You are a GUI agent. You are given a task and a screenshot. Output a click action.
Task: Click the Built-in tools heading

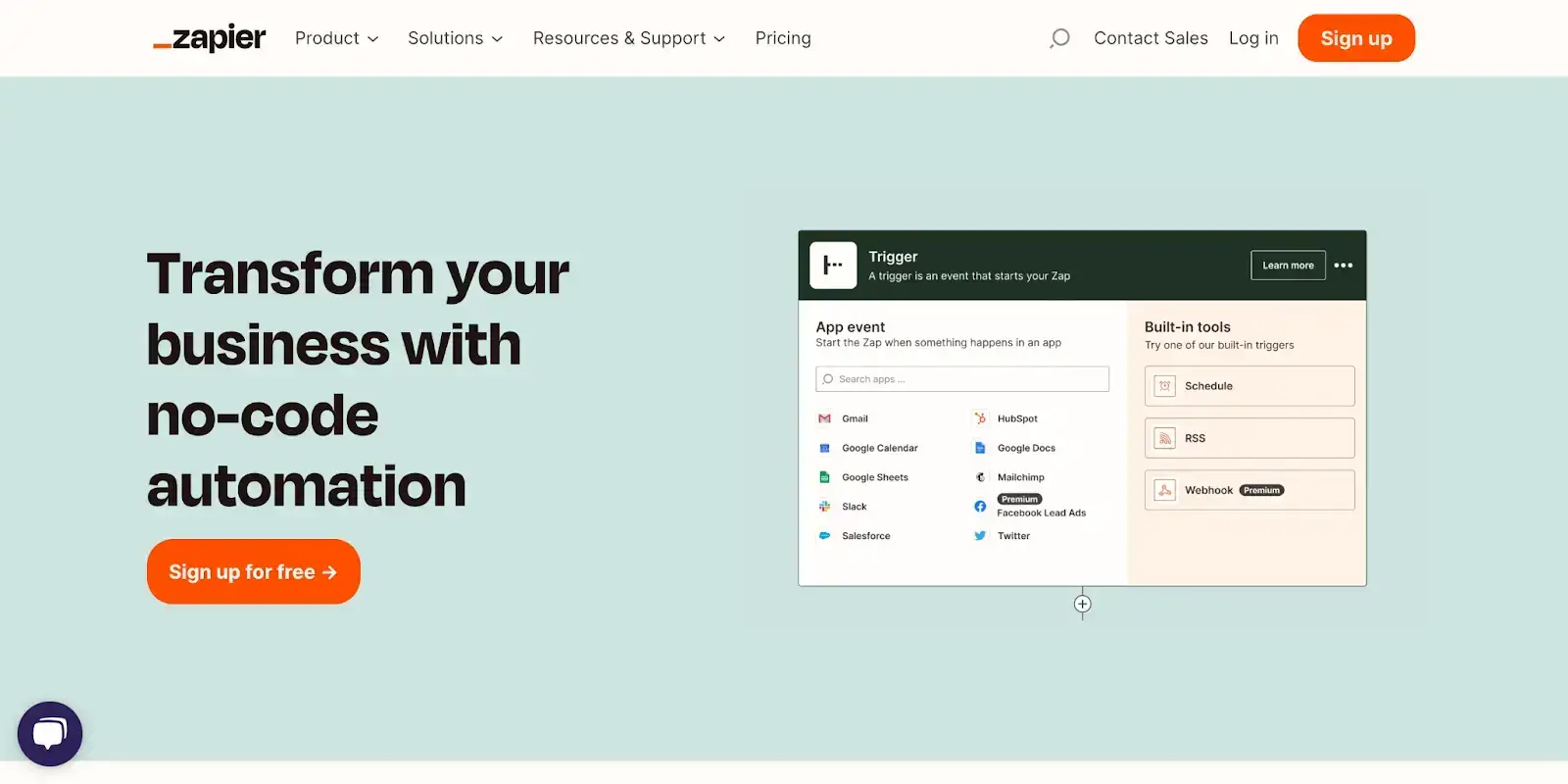(x=1188, y=327)
